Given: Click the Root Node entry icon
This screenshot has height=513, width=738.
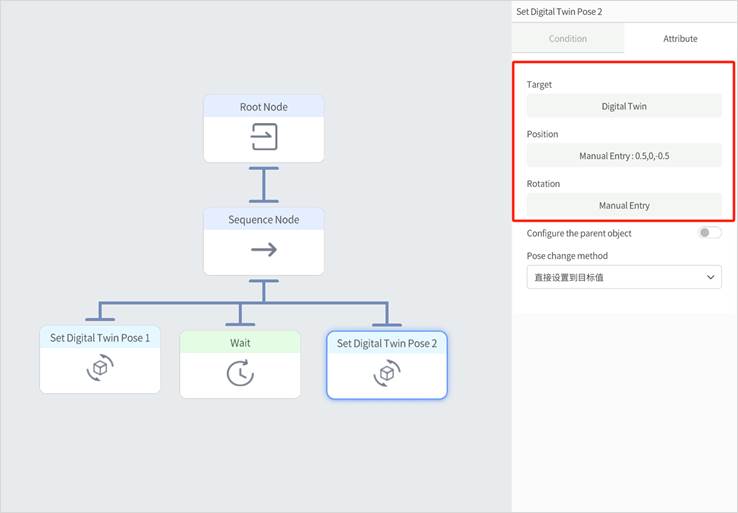Looking at the screenshot, I should 264,137.
